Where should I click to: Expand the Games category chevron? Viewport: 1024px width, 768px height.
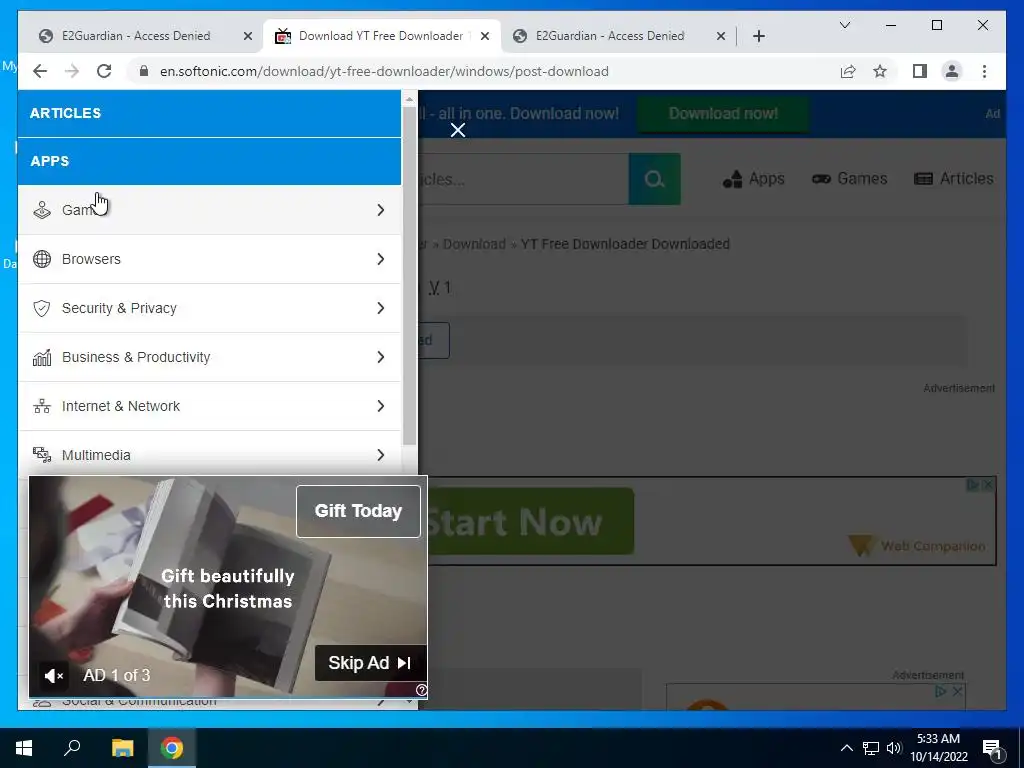(x=381, y=210)
